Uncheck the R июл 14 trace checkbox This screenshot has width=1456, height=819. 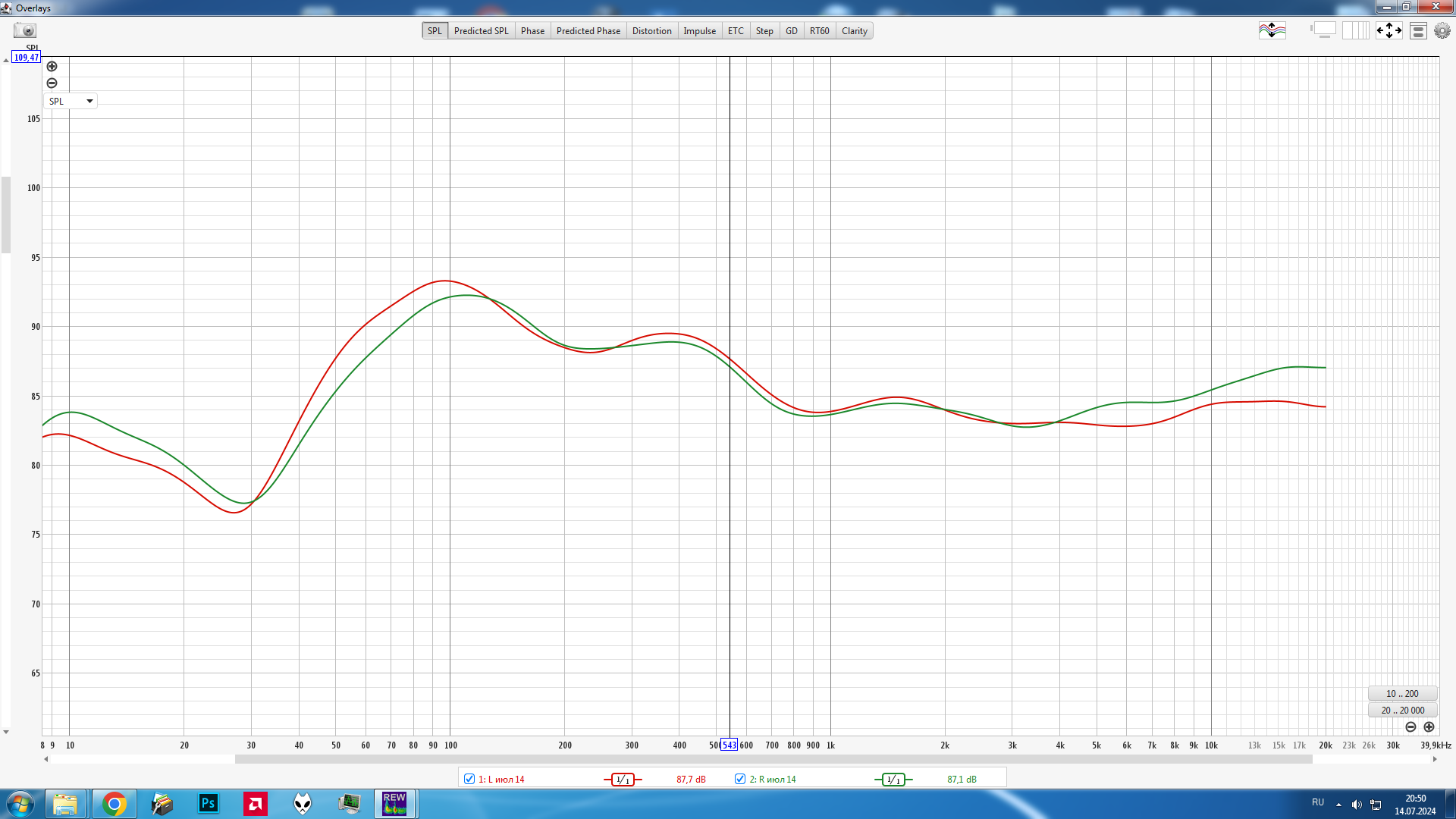740,779
